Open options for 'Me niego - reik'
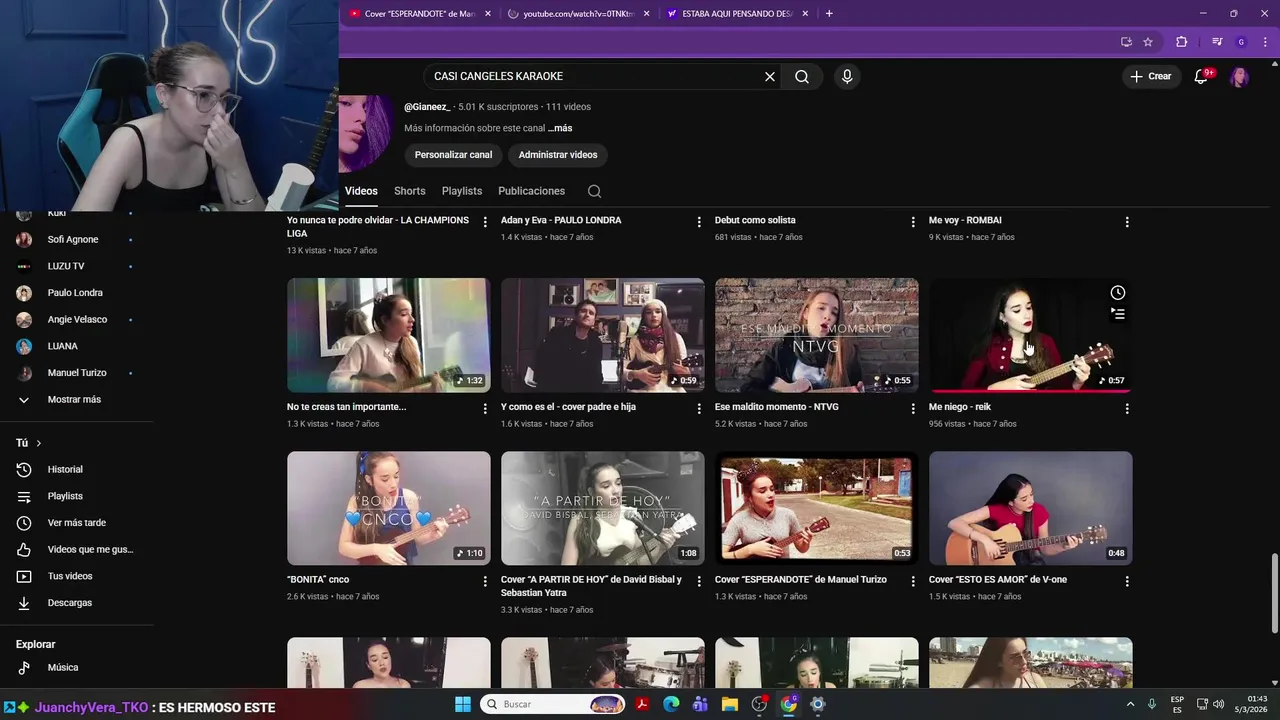Viewport: 1280px width, 720px height. tap(1127, 408)
